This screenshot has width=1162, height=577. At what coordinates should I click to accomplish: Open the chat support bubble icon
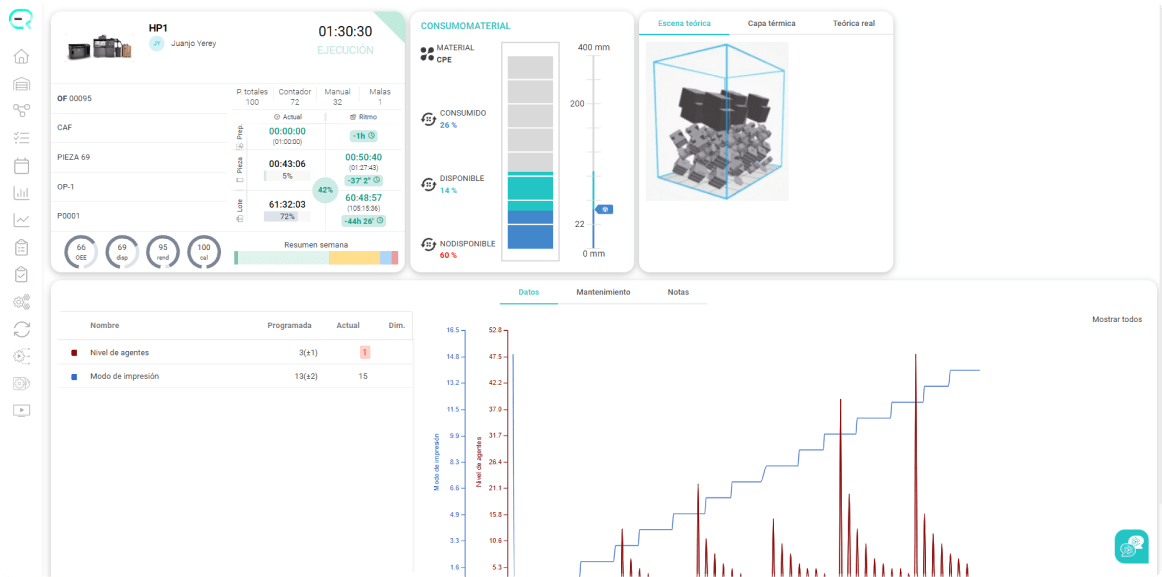1131,546
